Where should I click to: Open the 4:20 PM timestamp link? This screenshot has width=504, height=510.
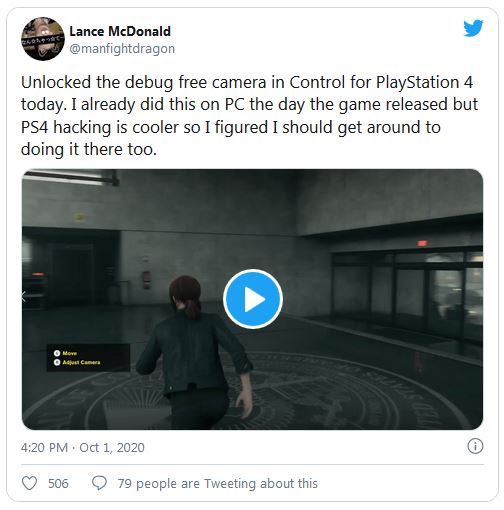(x=44, y=447)
